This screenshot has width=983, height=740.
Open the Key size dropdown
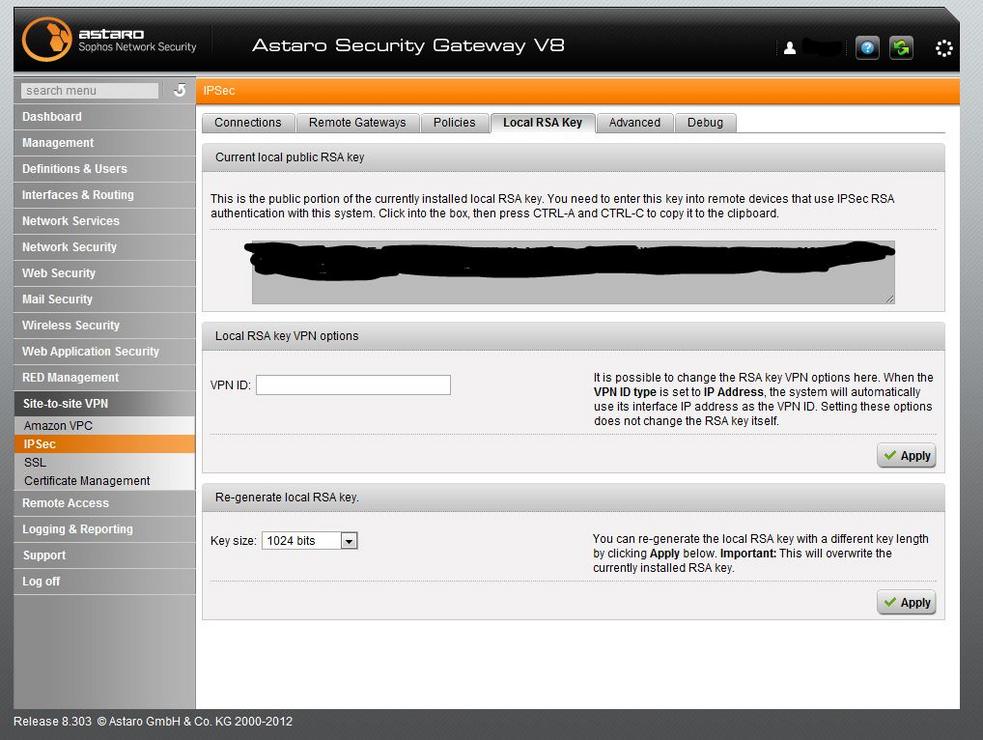click(x=310, y=541)
